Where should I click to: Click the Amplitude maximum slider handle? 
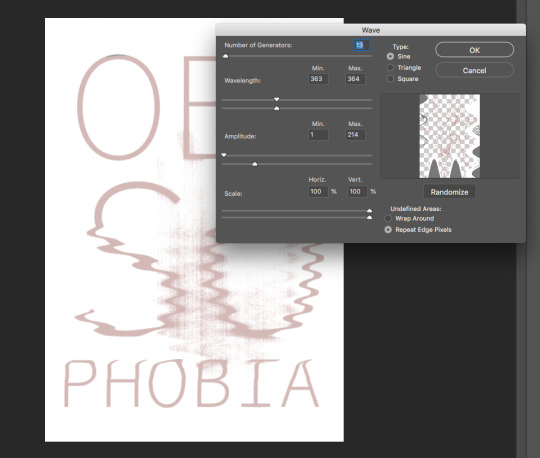255,164
